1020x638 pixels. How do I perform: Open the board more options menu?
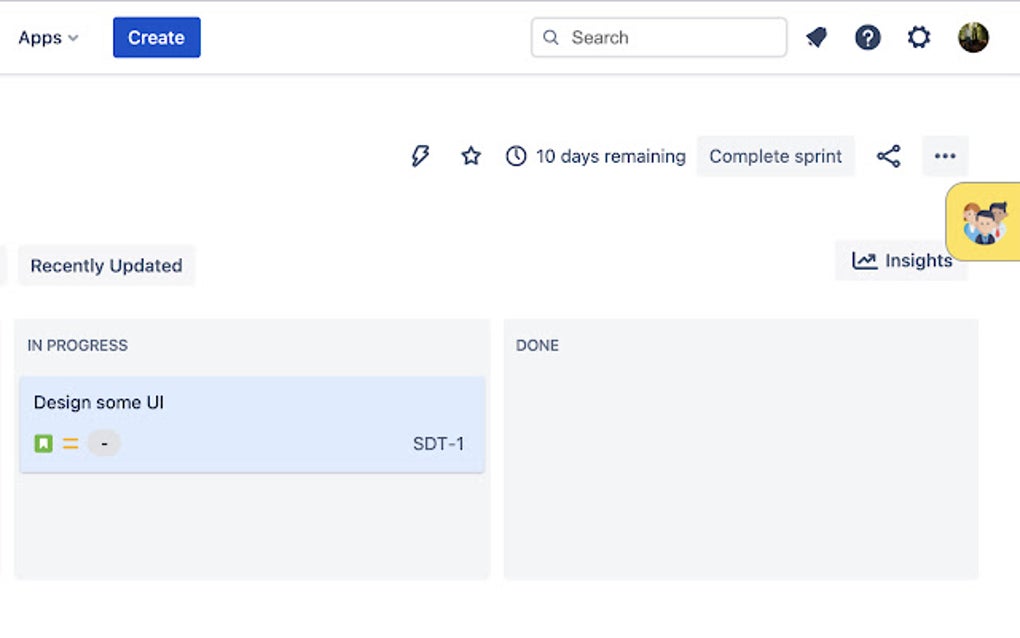click(944, 156)
